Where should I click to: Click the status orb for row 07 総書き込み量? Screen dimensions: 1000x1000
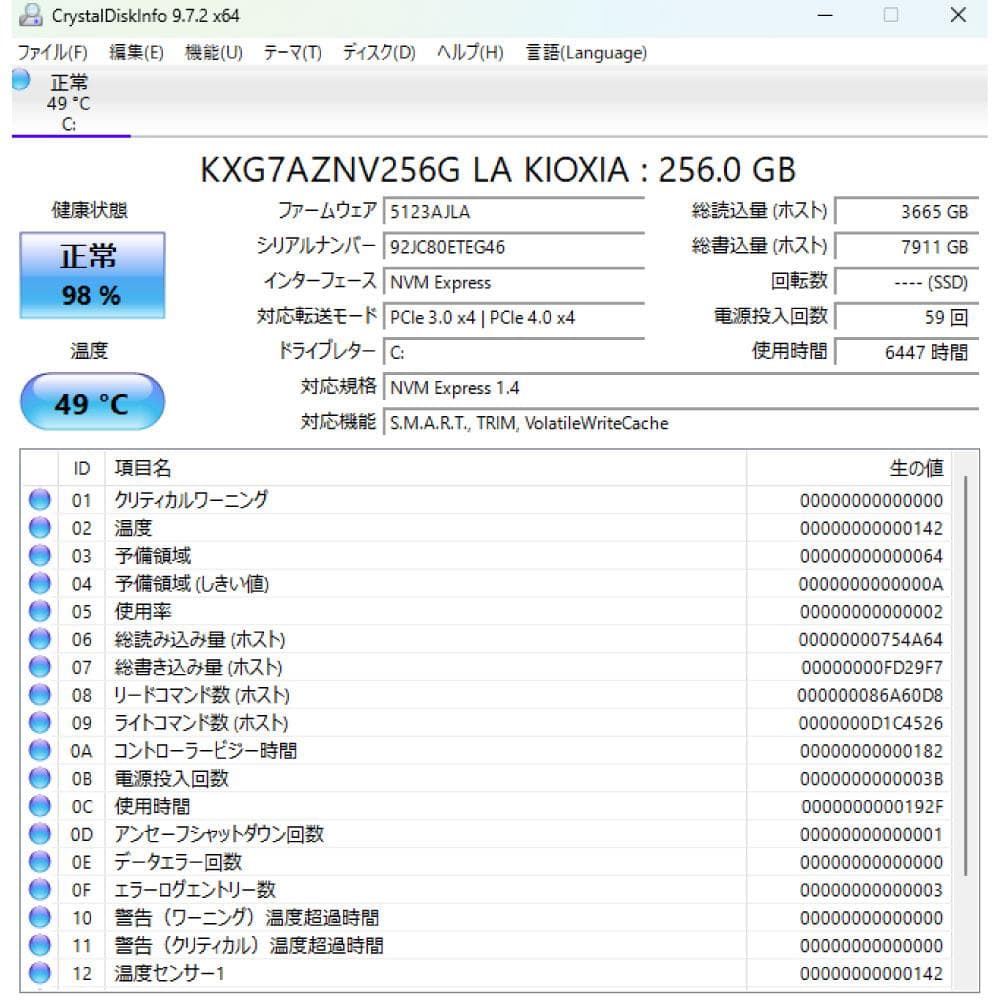[40, 666]
